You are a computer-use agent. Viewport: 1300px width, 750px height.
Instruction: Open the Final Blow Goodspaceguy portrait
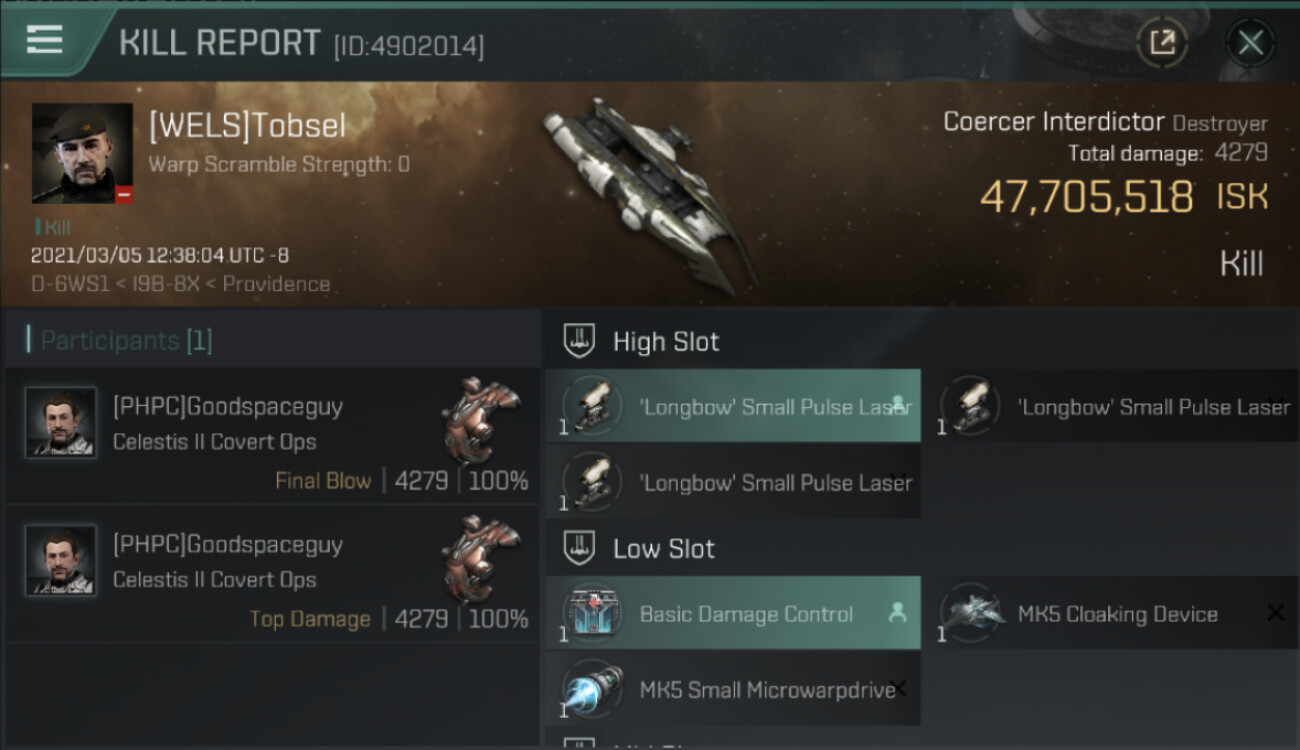61,423
